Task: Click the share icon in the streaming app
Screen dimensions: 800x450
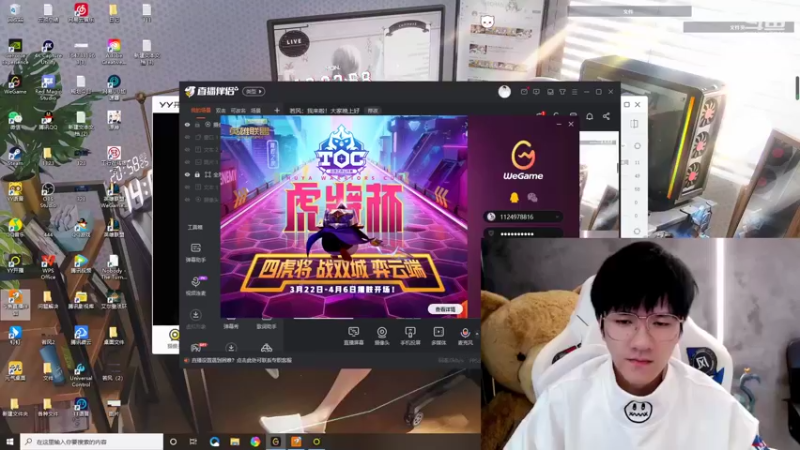Action: pyautogui.click(x=606, y=116)
